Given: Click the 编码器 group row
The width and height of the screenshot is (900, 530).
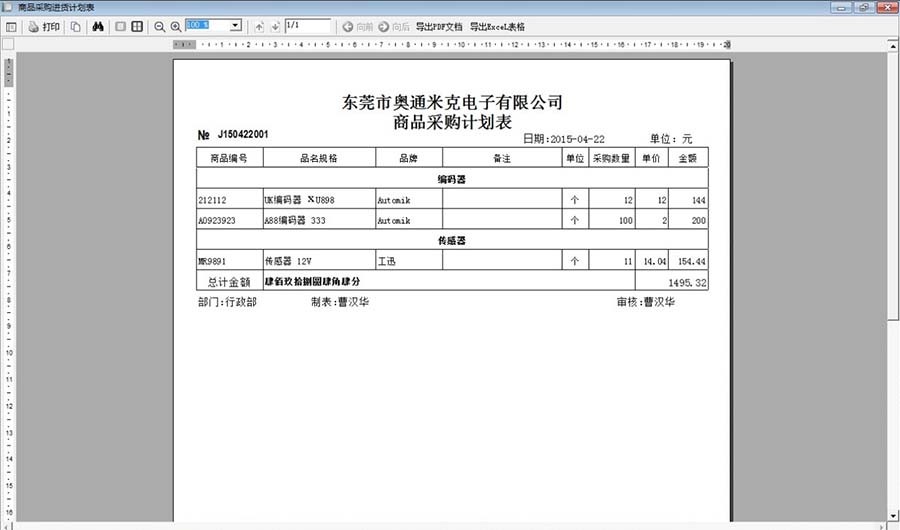Looking at the screenshot, I should click(452, 179).
